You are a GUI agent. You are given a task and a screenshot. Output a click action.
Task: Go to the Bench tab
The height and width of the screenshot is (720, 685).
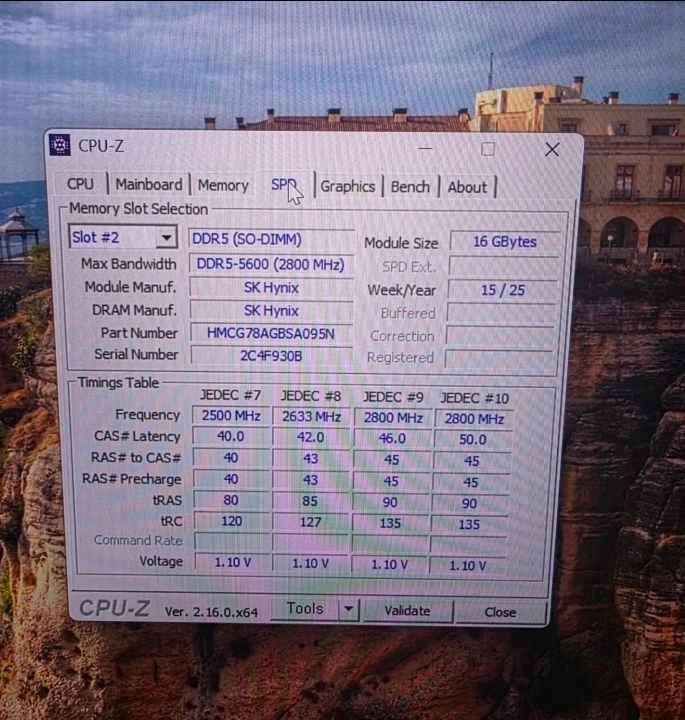click(x=410, y=187)
